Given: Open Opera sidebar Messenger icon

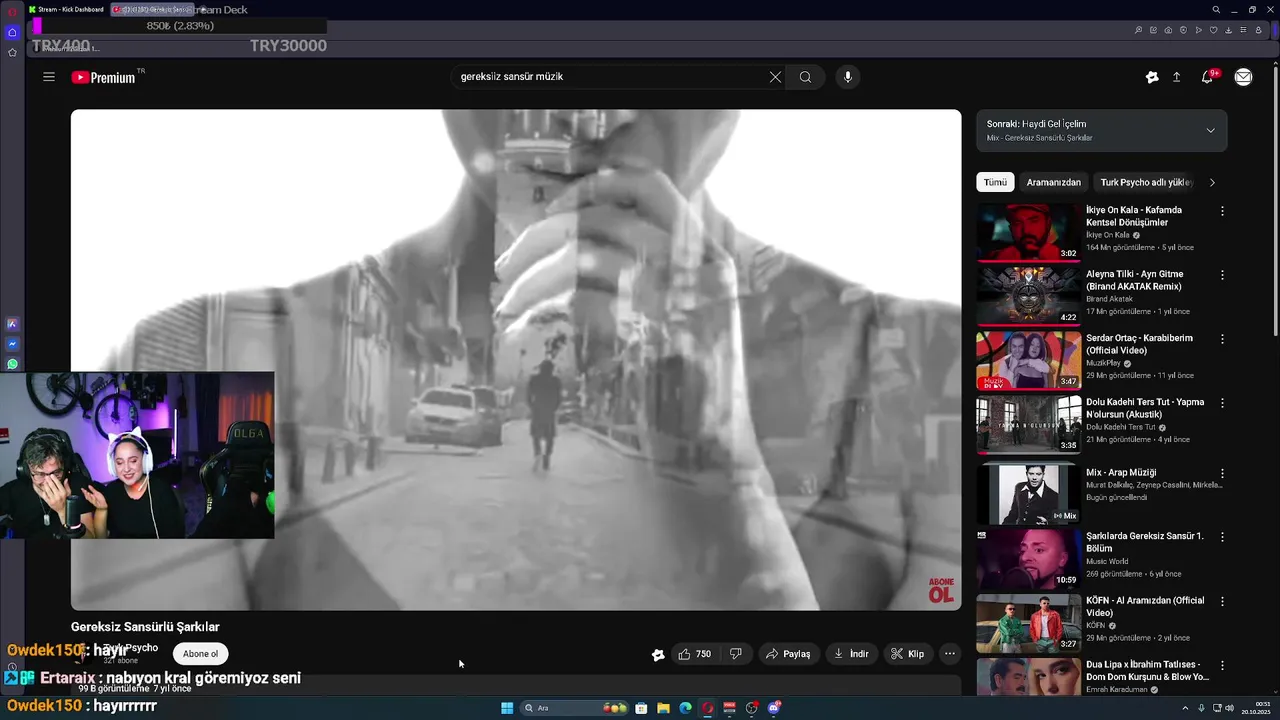Looking at the screenshot, I should [12, 344].
